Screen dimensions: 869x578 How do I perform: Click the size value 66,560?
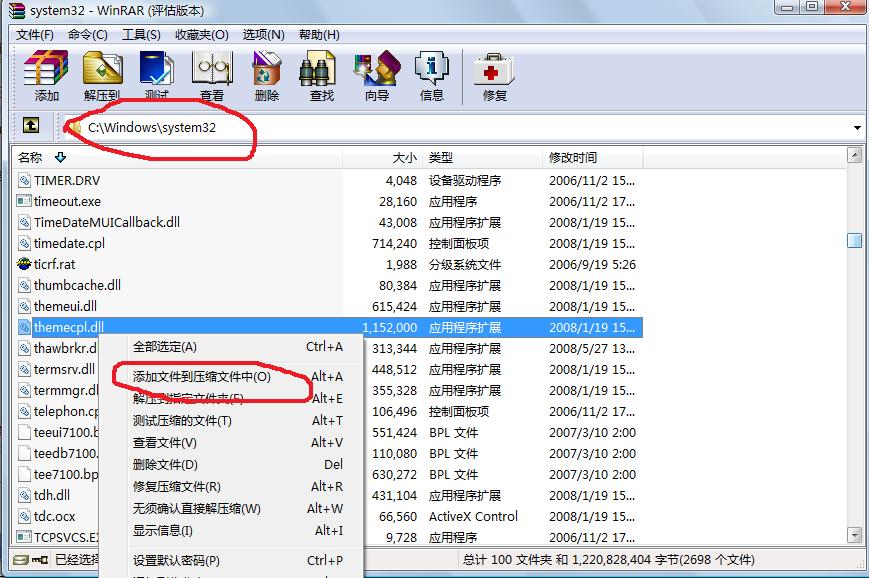click(397, 516)
